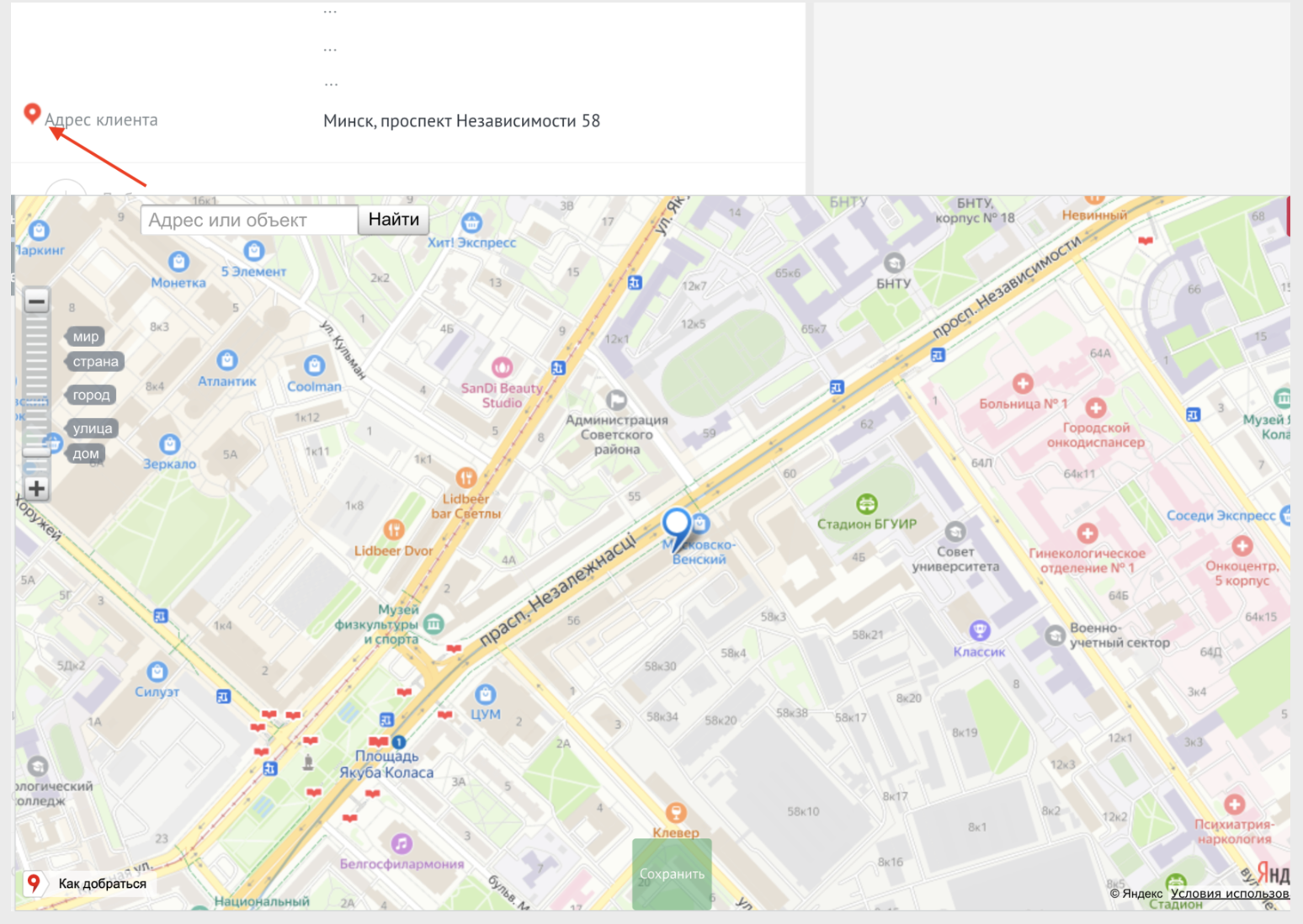
Task: Click the Белгосфилармония music note icon
Action: [402, 843]
